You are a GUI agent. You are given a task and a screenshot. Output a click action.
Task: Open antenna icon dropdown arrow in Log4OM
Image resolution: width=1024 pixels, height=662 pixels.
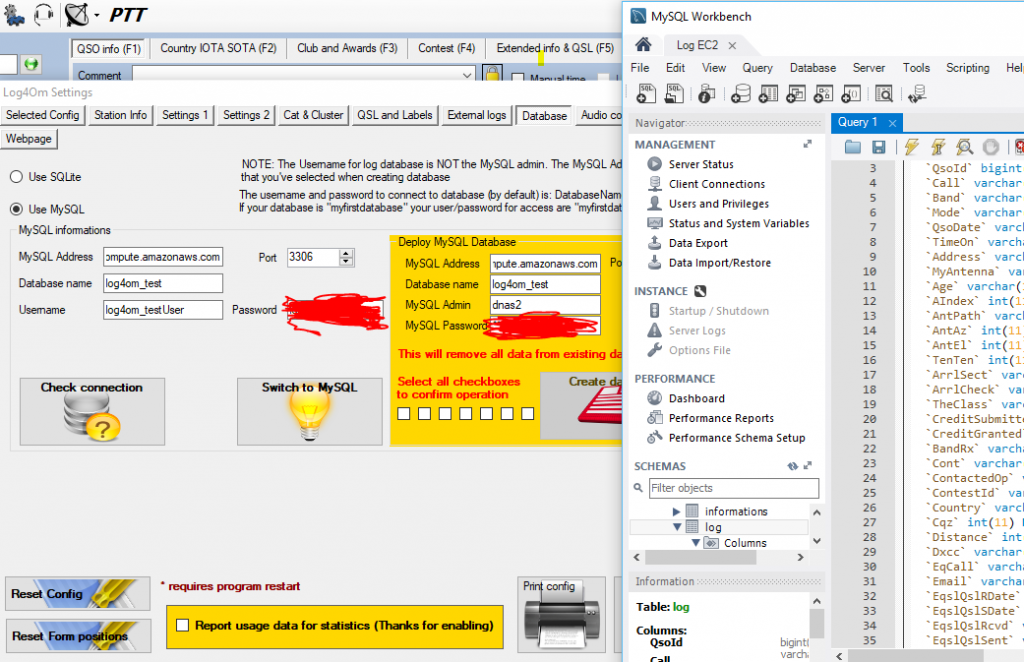[97, 16]
